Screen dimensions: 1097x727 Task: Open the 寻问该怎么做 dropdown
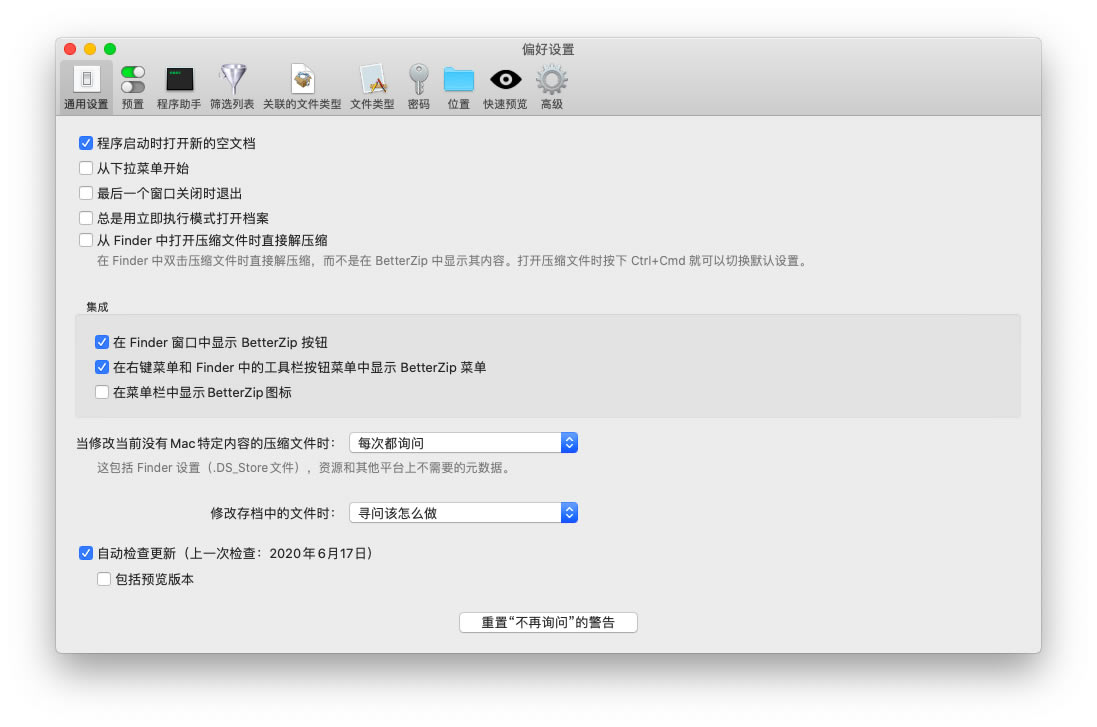(x=463, y=513)
